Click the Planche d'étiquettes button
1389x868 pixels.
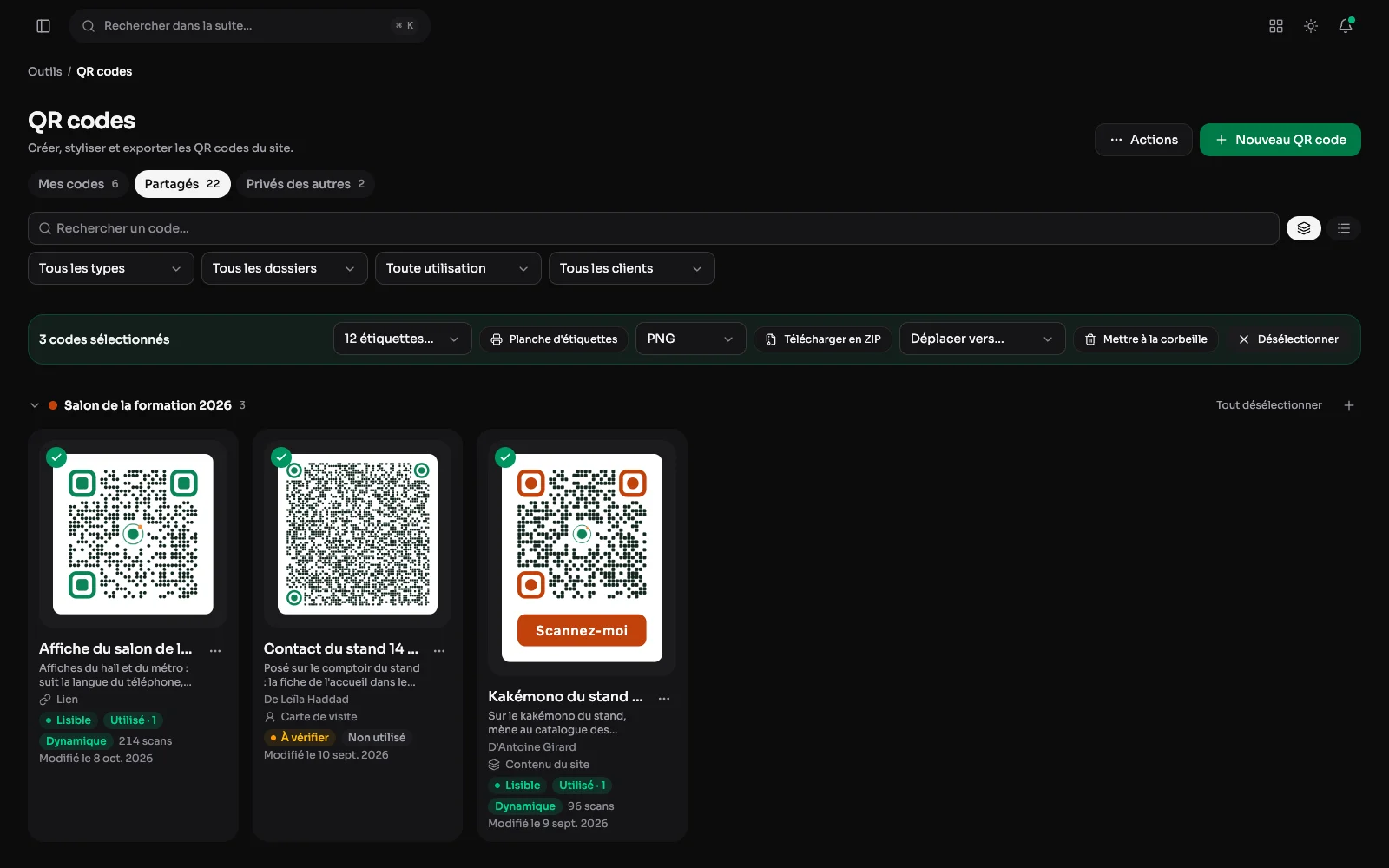pyautogui.click(x=554, y=339)
